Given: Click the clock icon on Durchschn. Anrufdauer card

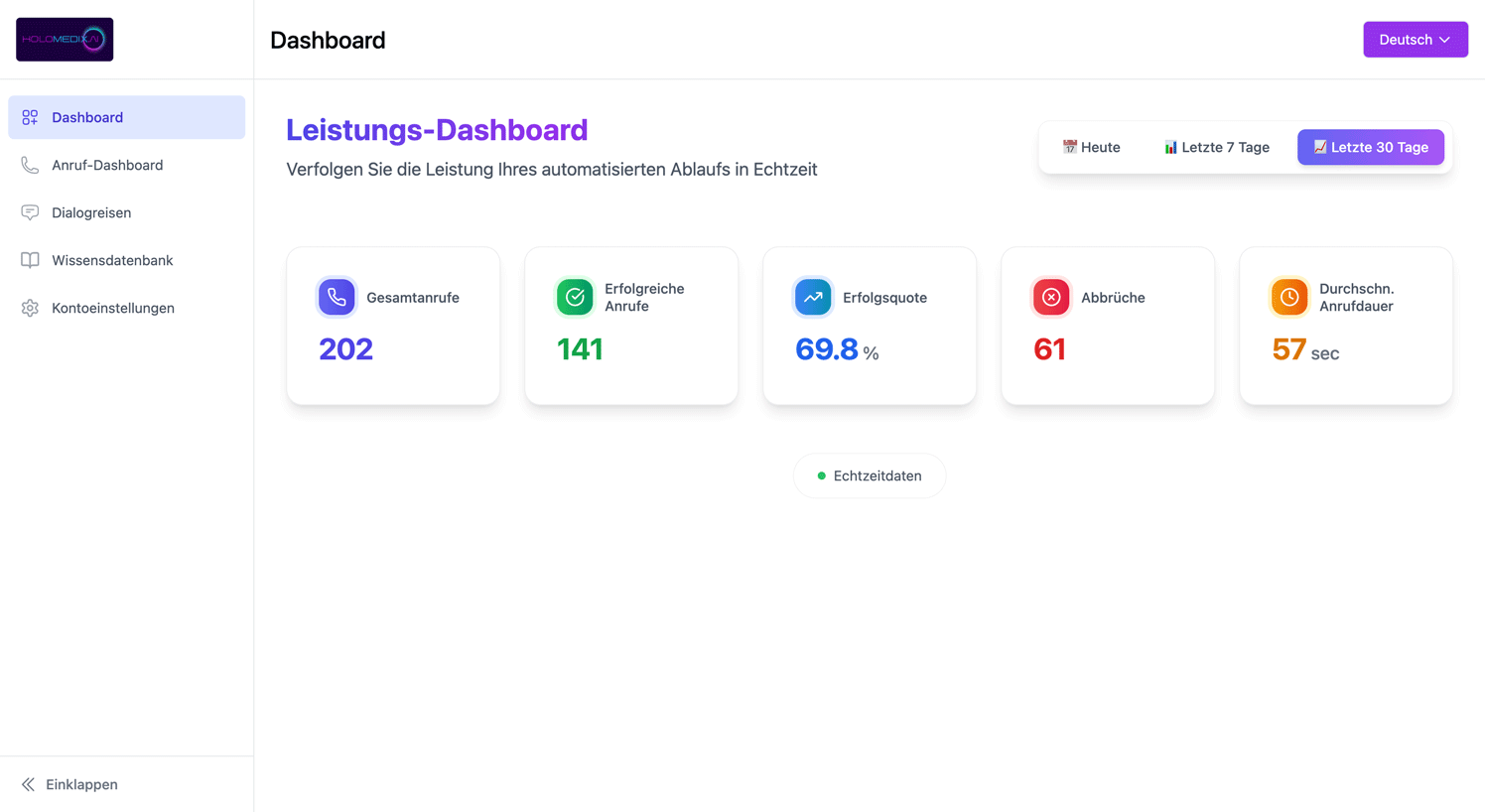Looking at the screenshot, I should (x=1288, y=296).
